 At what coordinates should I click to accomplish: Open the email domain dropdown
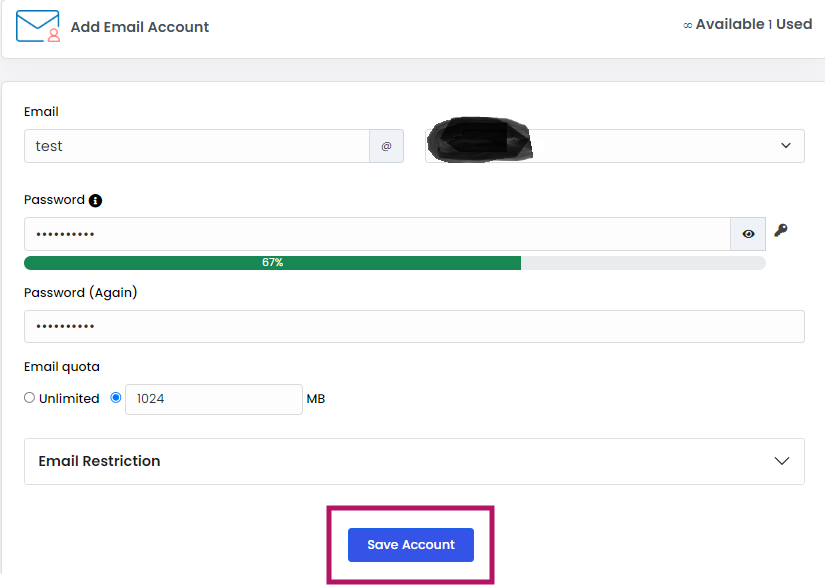click(x=615, y=146)
